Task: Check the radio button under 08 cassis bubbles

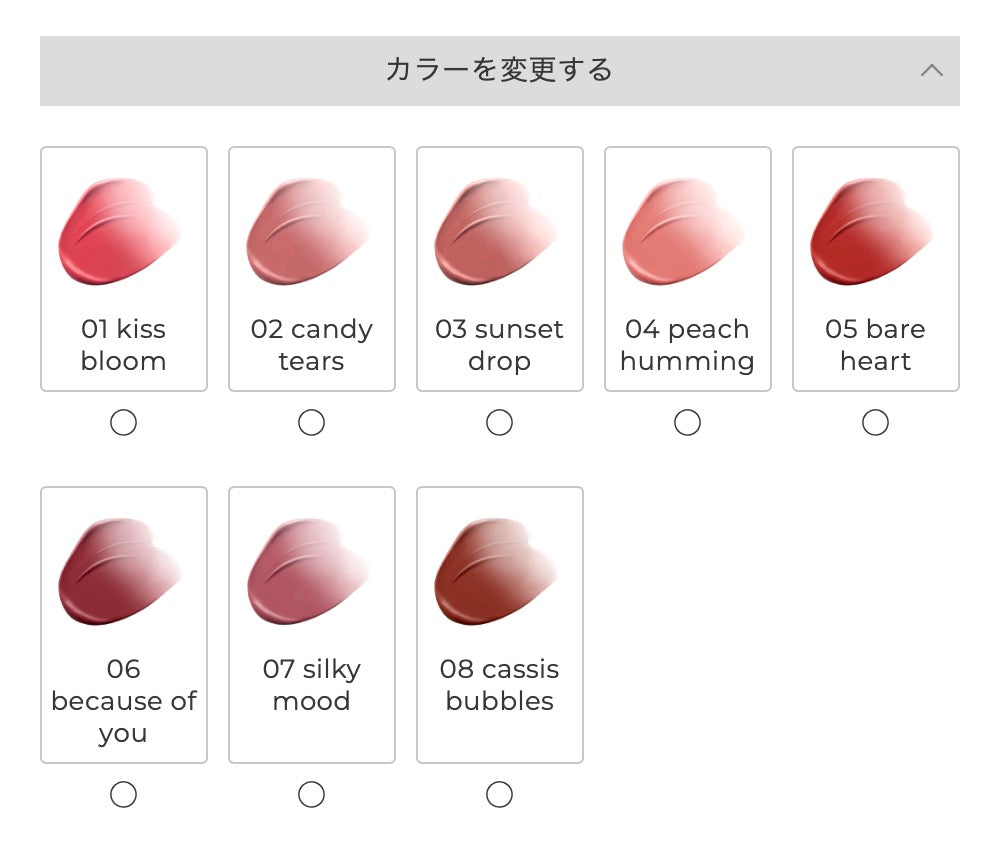Action: click(499, 794)
